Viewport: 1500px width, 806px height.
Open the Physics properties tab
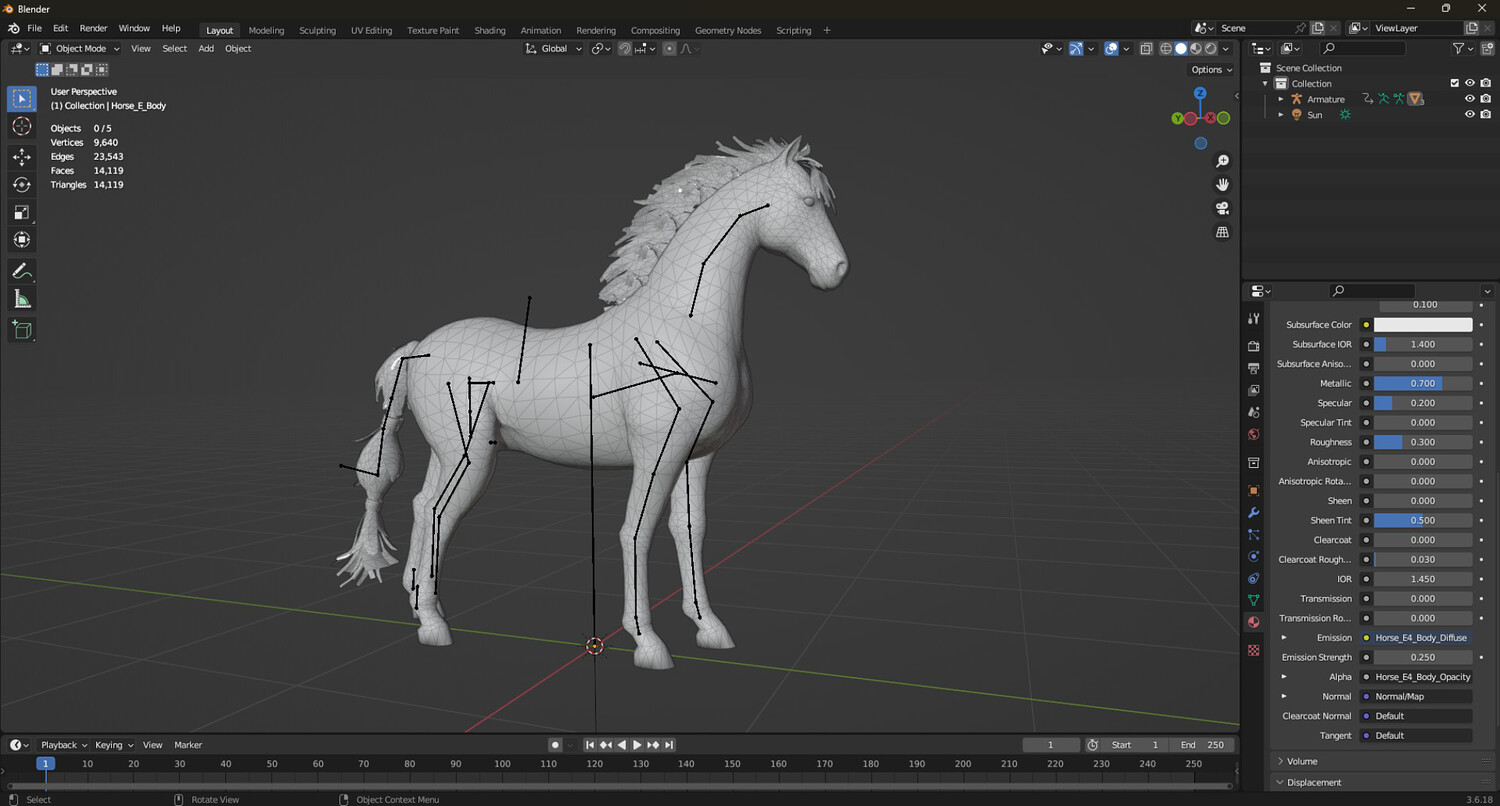click(1254, 556)
